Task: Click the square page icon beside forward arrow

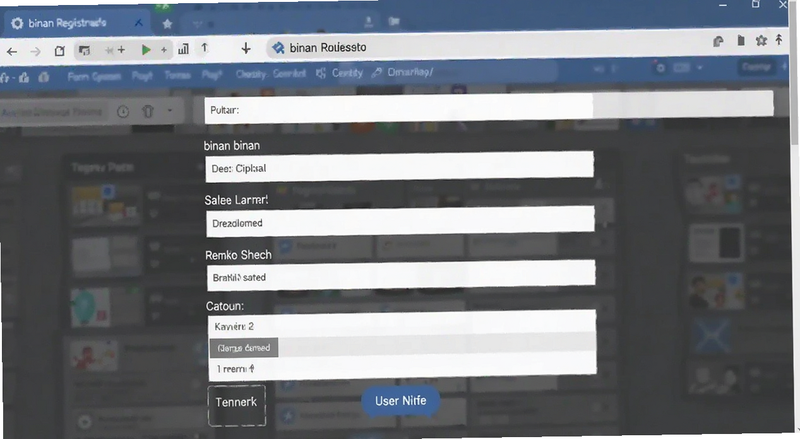Action: [60, 51]
